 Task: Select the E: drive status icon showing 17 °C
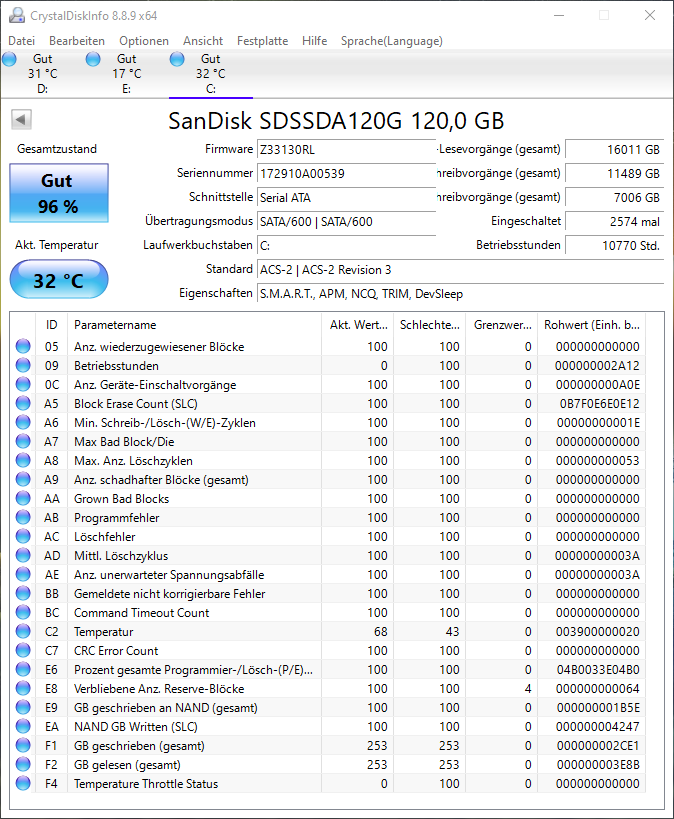(93, 59)
